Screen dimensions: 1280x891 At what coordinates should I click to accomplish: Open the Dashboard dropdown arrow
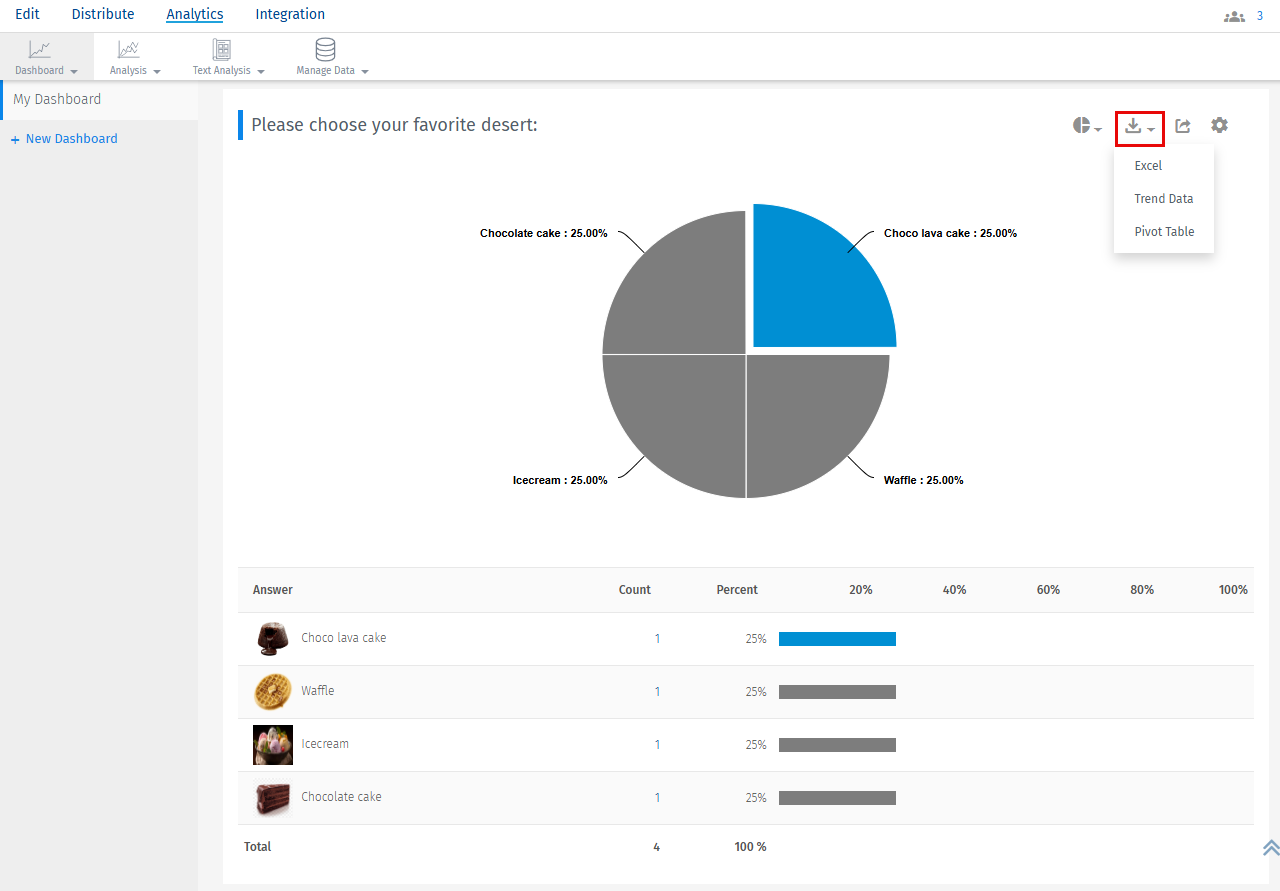pos(73,71)
